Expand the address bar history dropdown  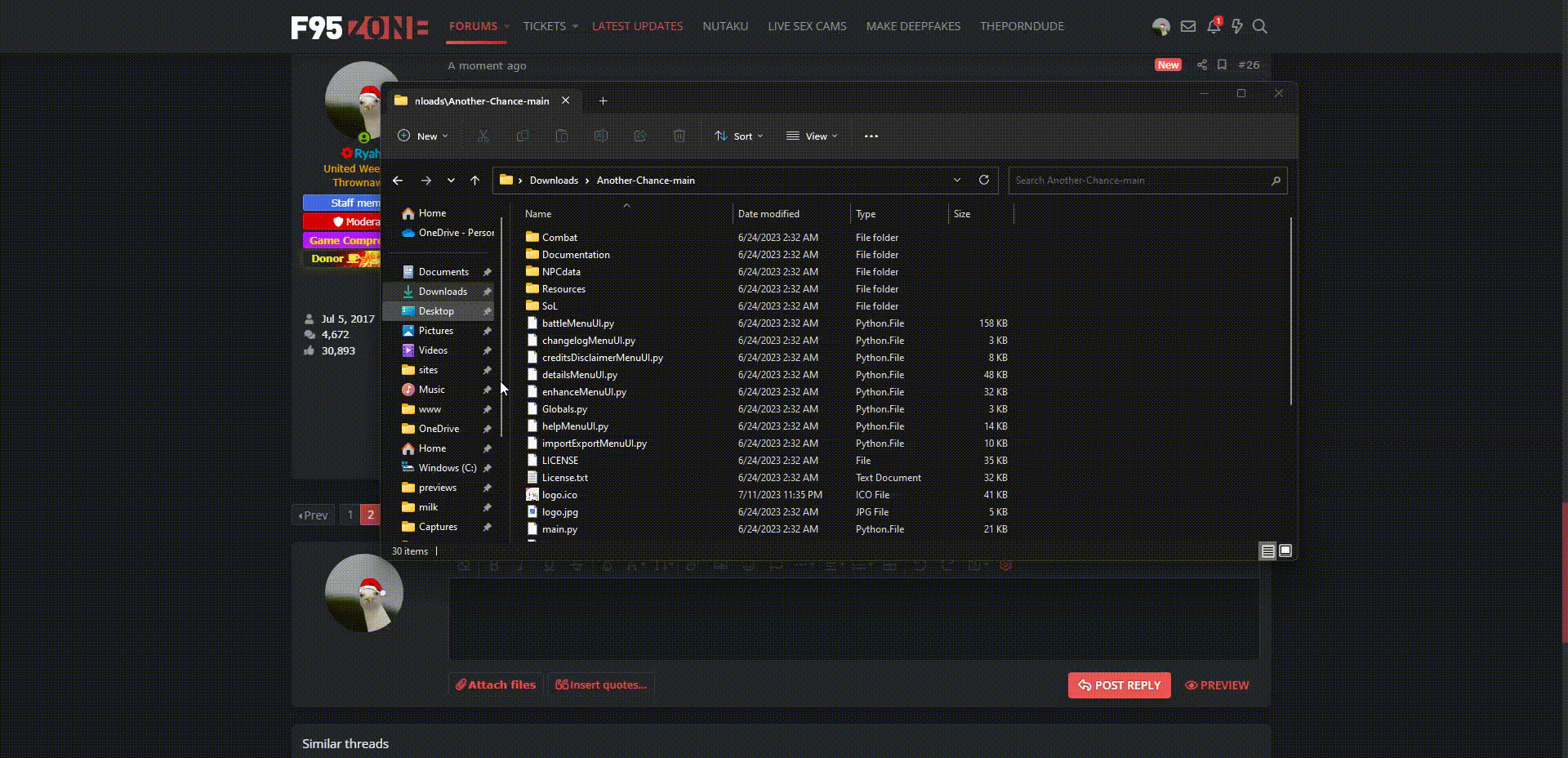pyautogui.click(x=957, y=180)
